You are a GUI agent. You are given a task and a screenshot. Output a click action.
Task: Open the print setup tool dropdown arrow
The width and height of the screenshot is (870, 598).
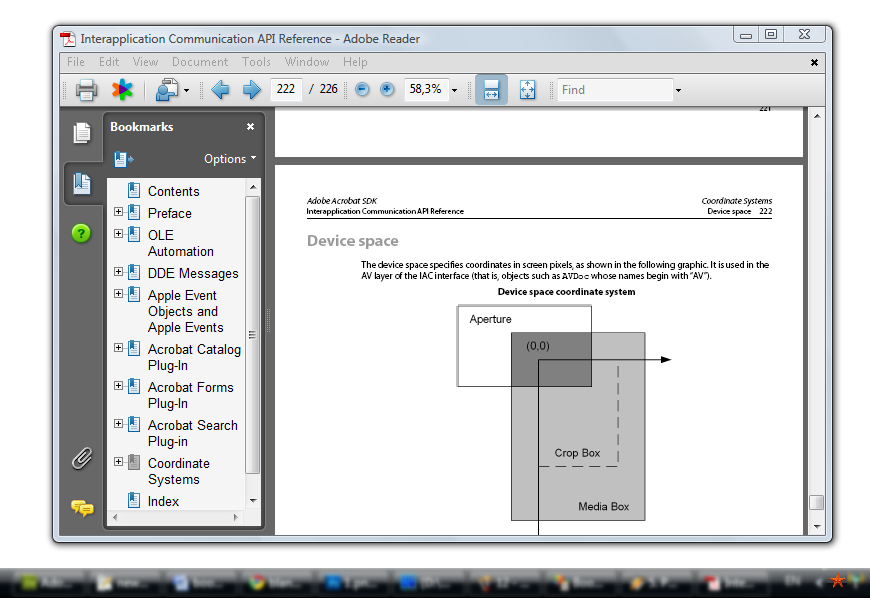click(x=186, y=90)
